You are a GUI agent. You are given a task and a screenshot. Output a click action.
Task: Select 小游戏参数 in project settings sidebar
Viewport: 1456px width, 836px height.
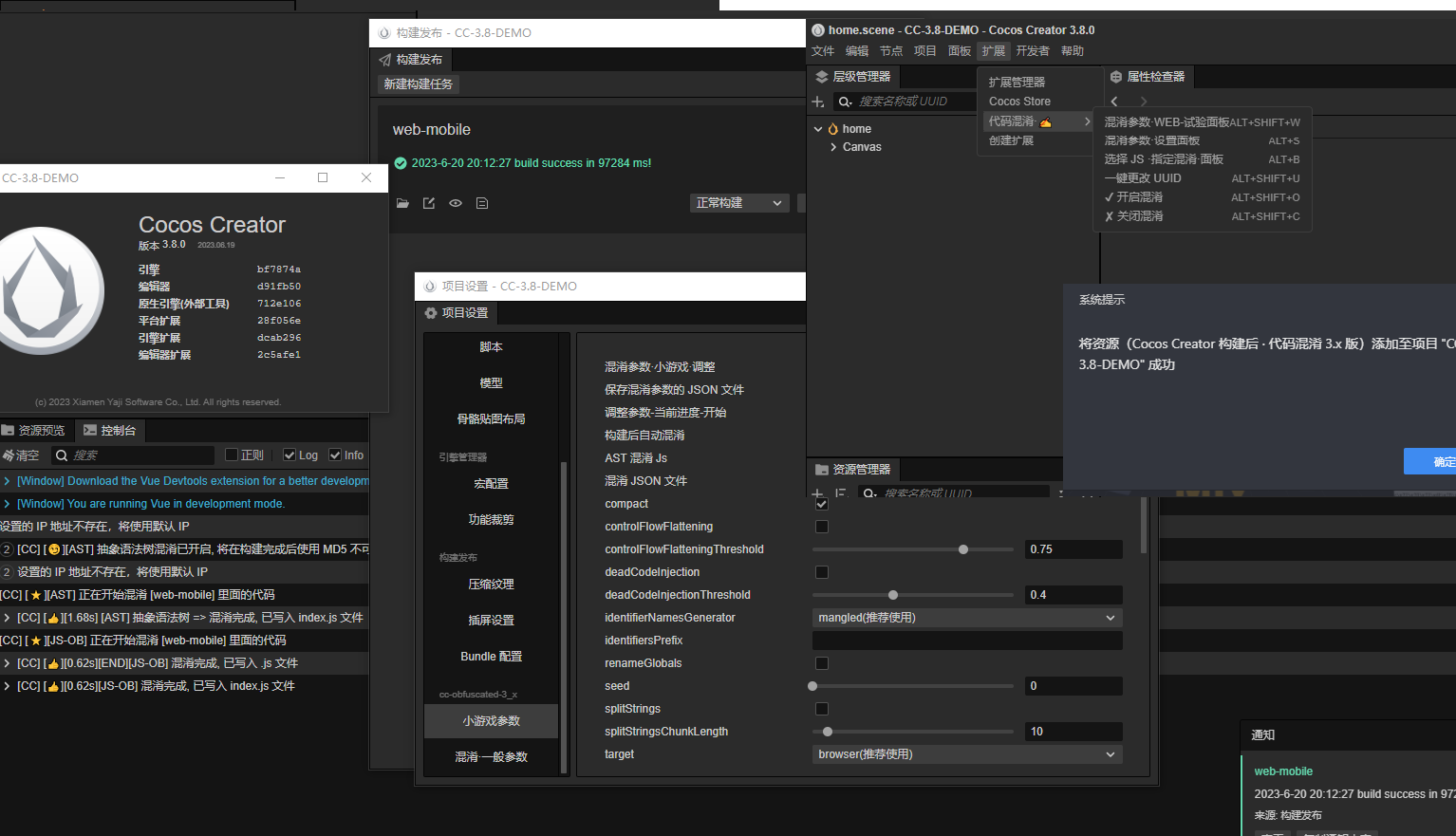[x=491, y=721]
